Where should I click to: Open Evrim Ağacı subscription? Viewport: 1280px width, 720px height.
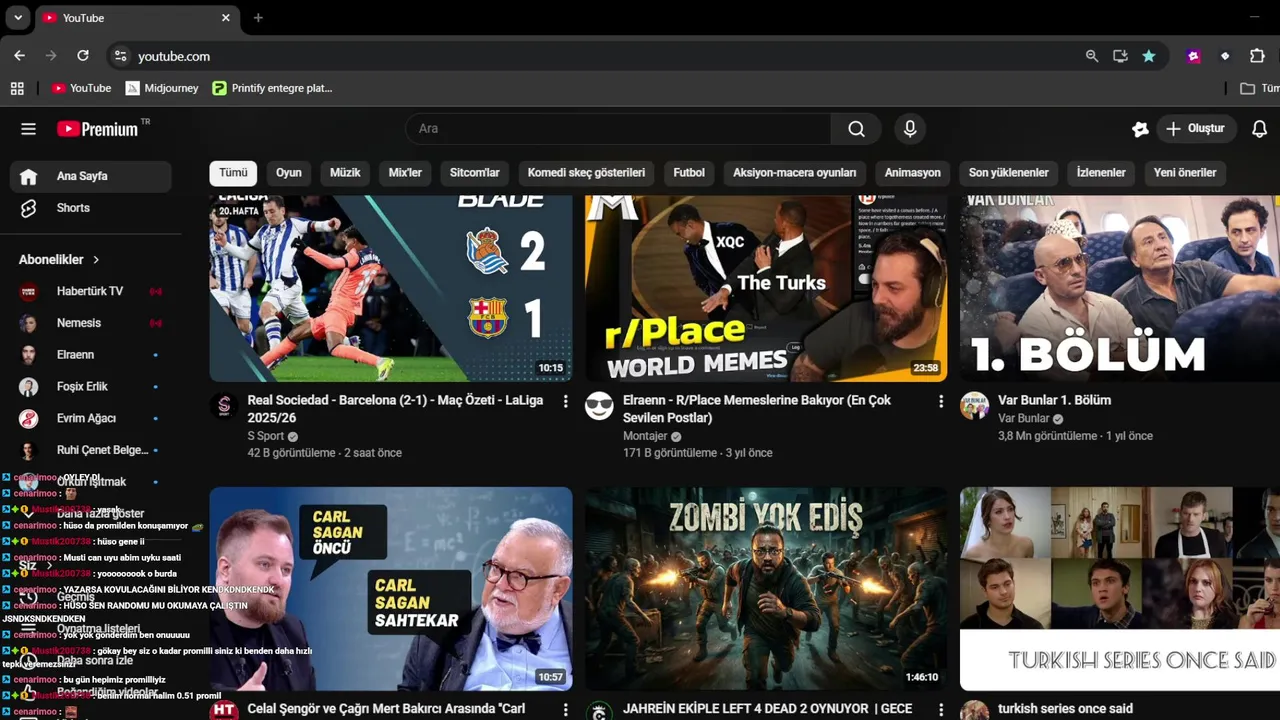[91, 418]
